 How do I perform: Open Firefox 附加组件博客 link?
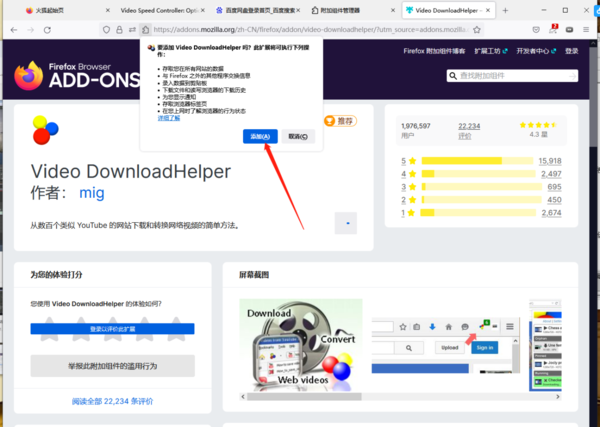pyautogui.click(x=434, y=51)
